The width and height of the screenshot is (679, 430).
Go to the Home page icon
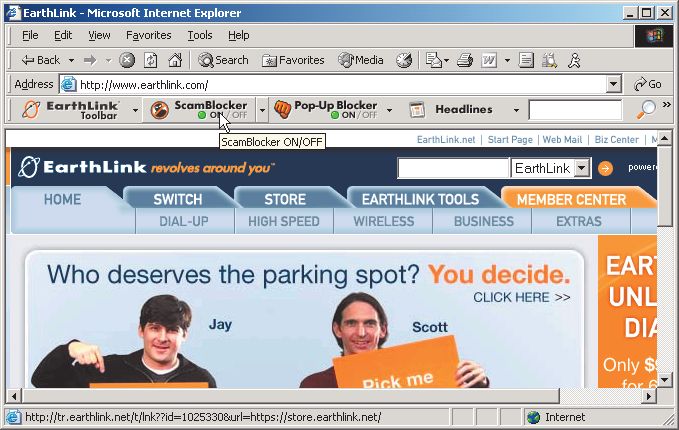(x=175, y=60)
